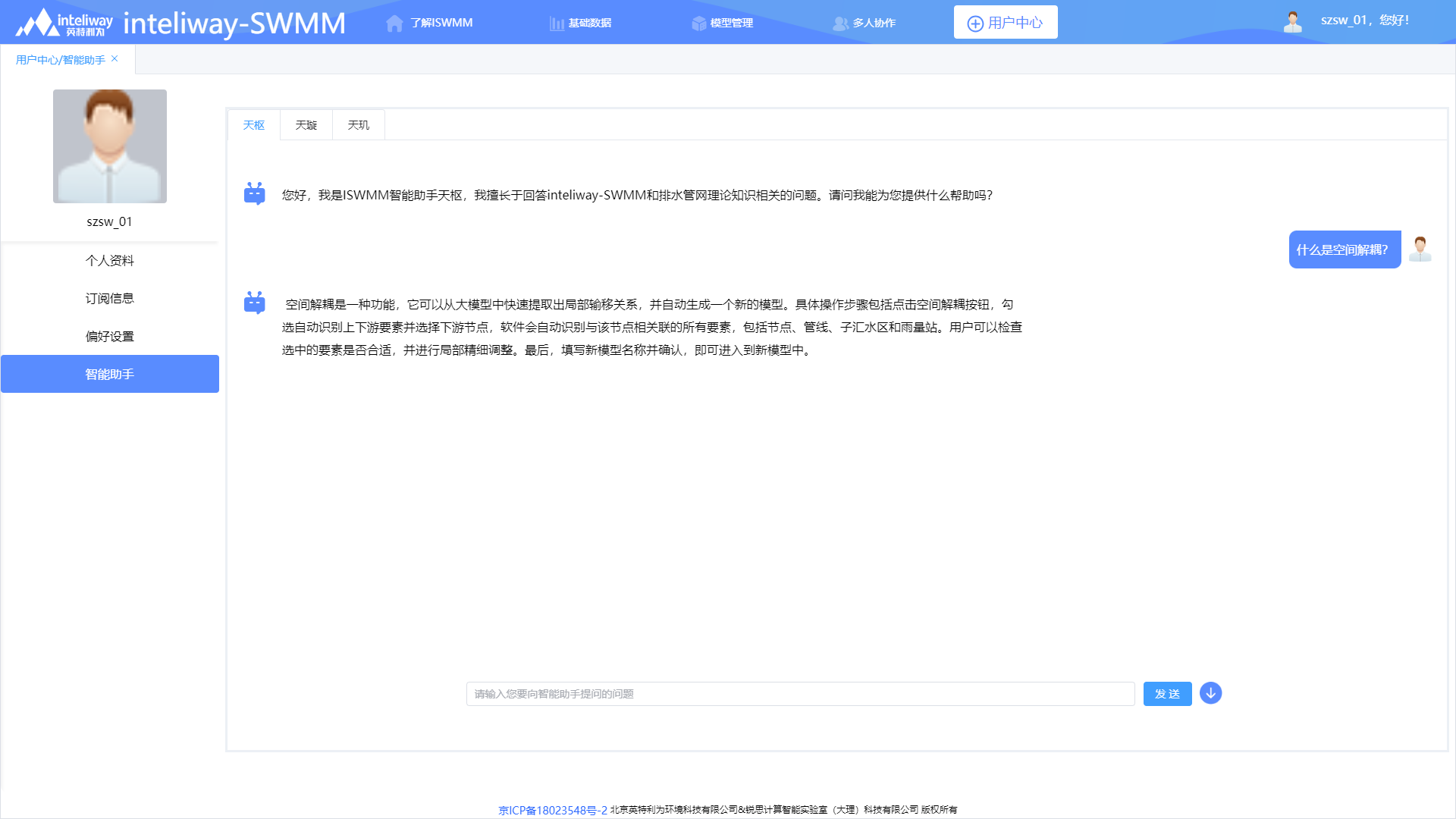1456x819 pixels.
Task: Click the plus circle icon in 用户中心
Action: pos(975,24)
